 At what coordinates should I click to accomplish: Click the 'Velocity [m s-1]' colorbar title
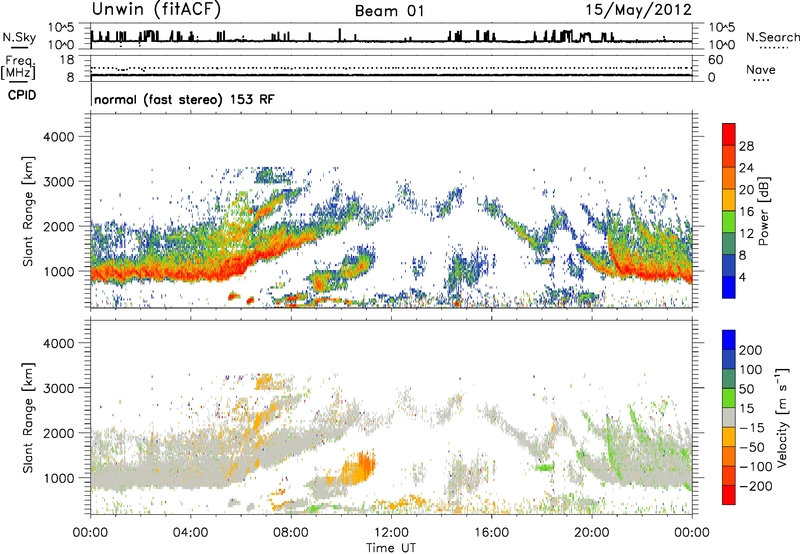[782, 418]
